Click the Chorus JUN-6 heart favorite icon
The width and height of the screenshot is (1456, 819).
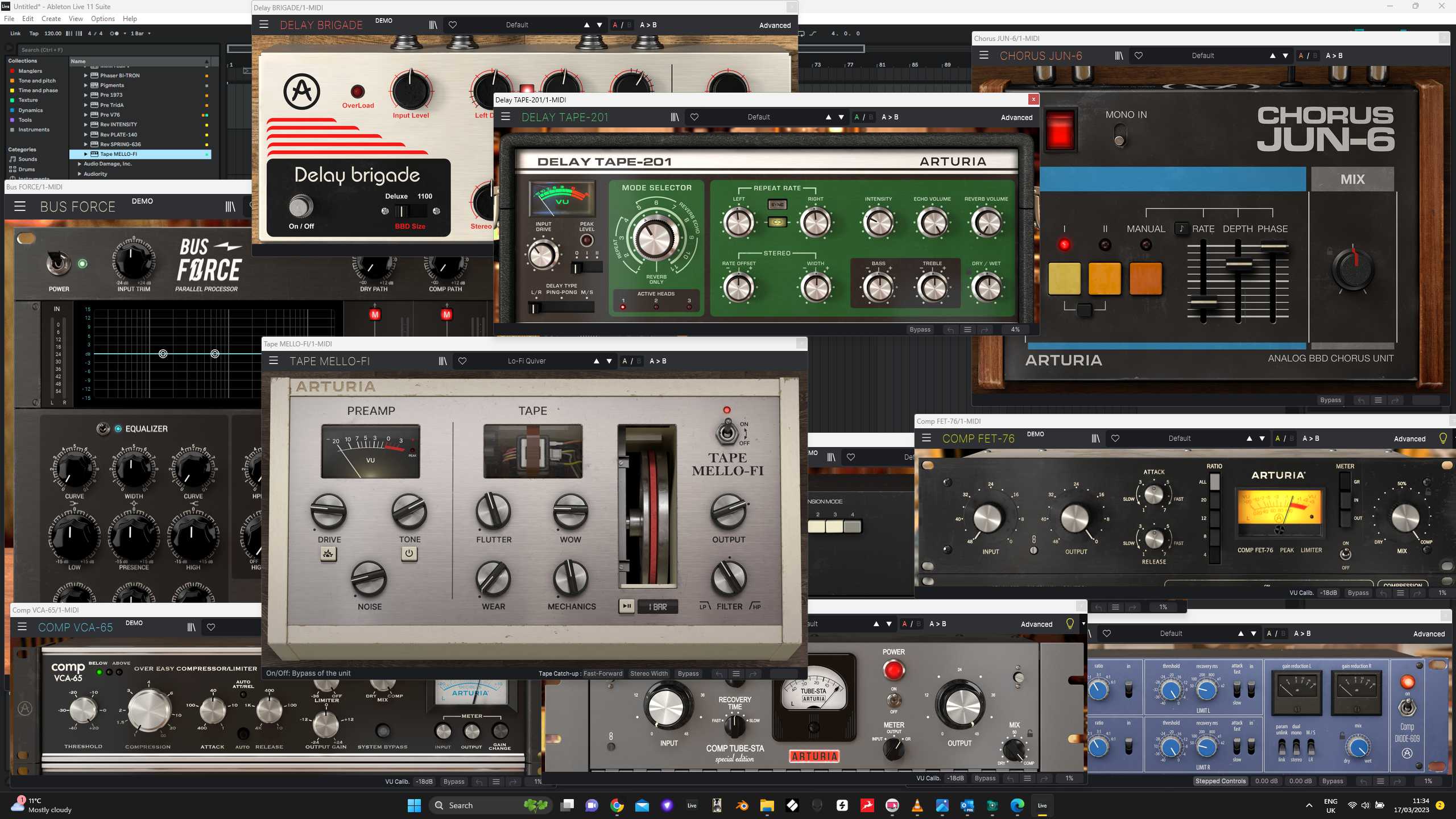[1139, 55]
